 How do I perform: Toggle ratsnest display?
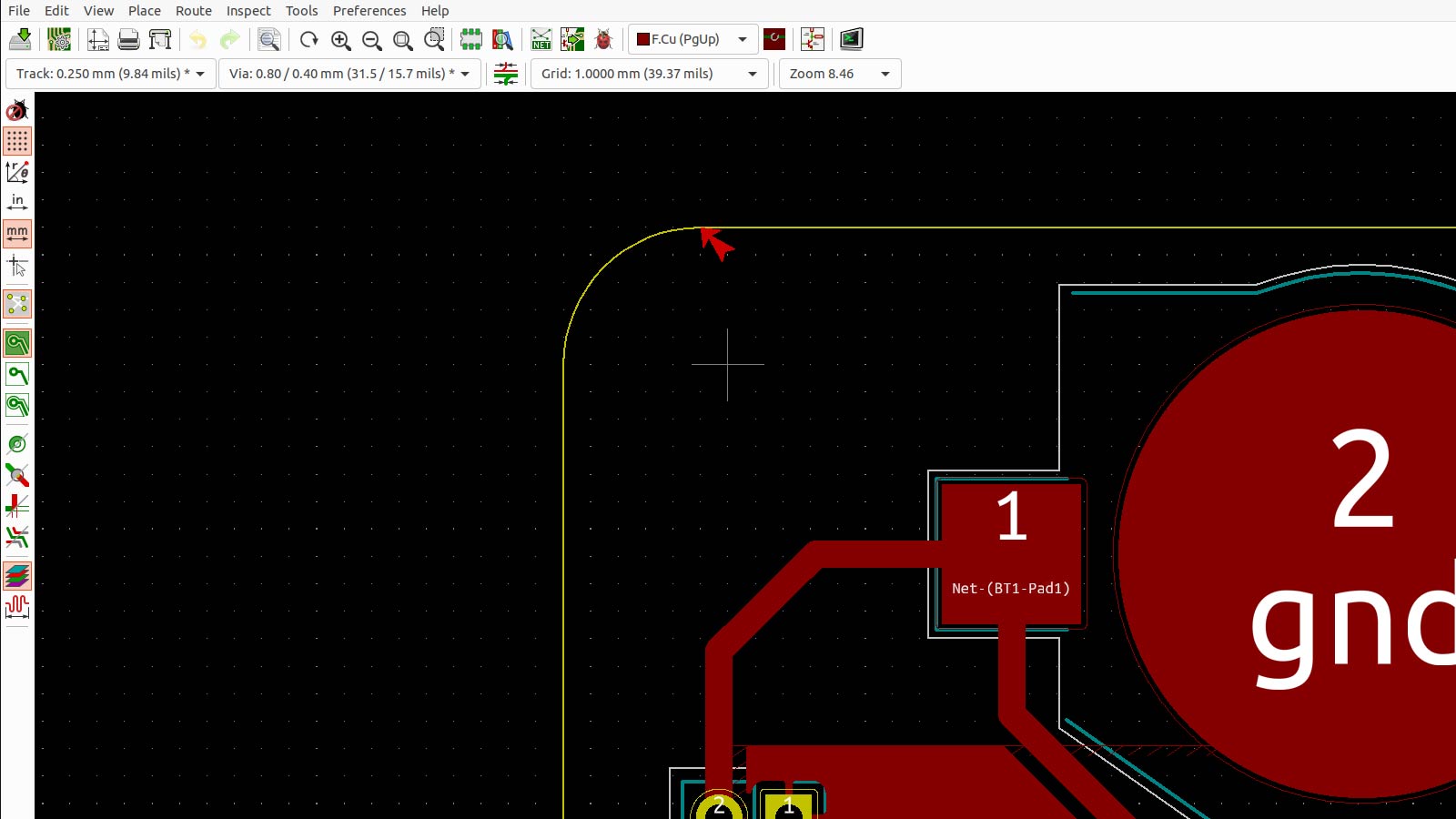point(17,304)
